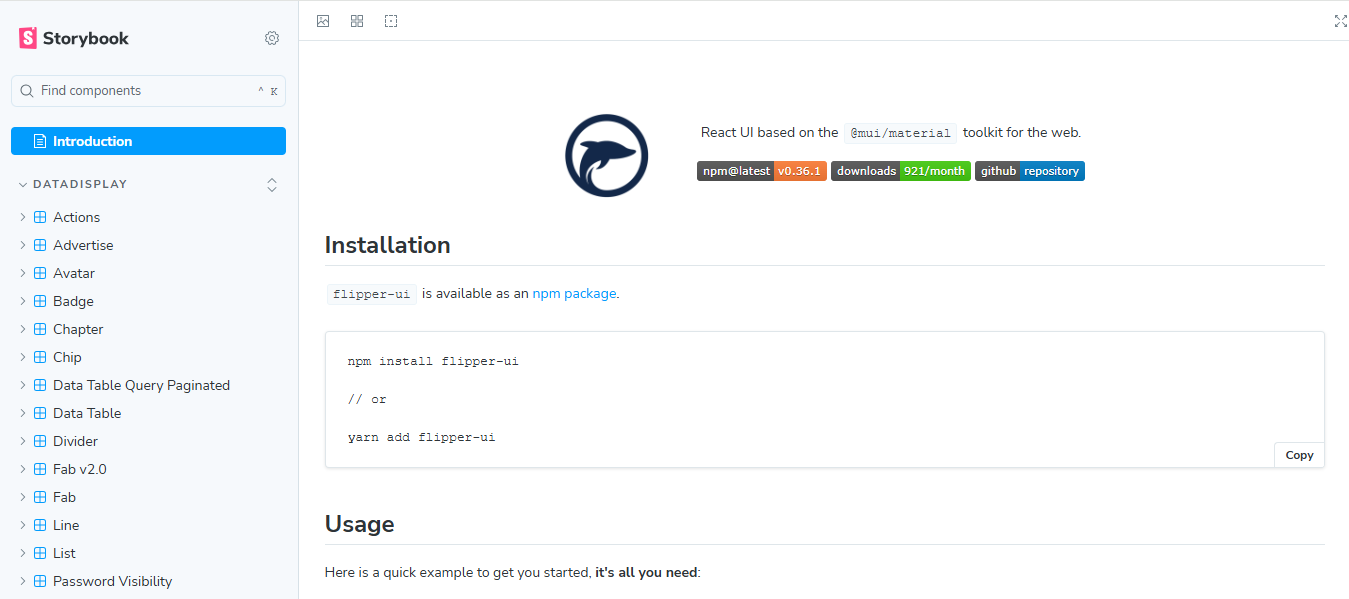Click the Fab v2.0 component grid icon
The image size is (1349, 599).
40,469
